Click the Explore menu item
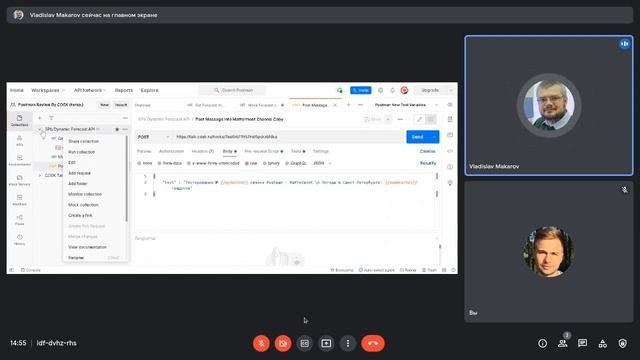The image size is (640, 360). point(149,90)
